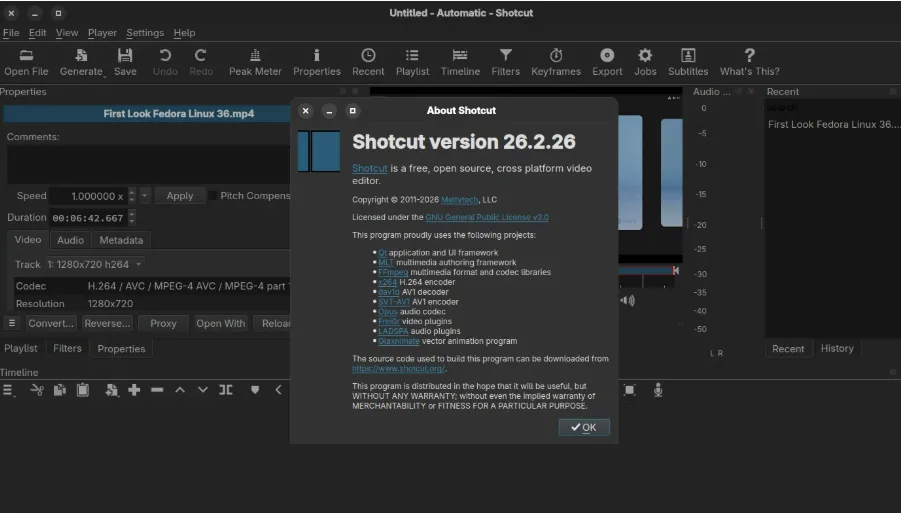Click the timeline Overwrite down-arrow icon
The height and width of the screenshot is (514, 901).
(x=203, y=390)
